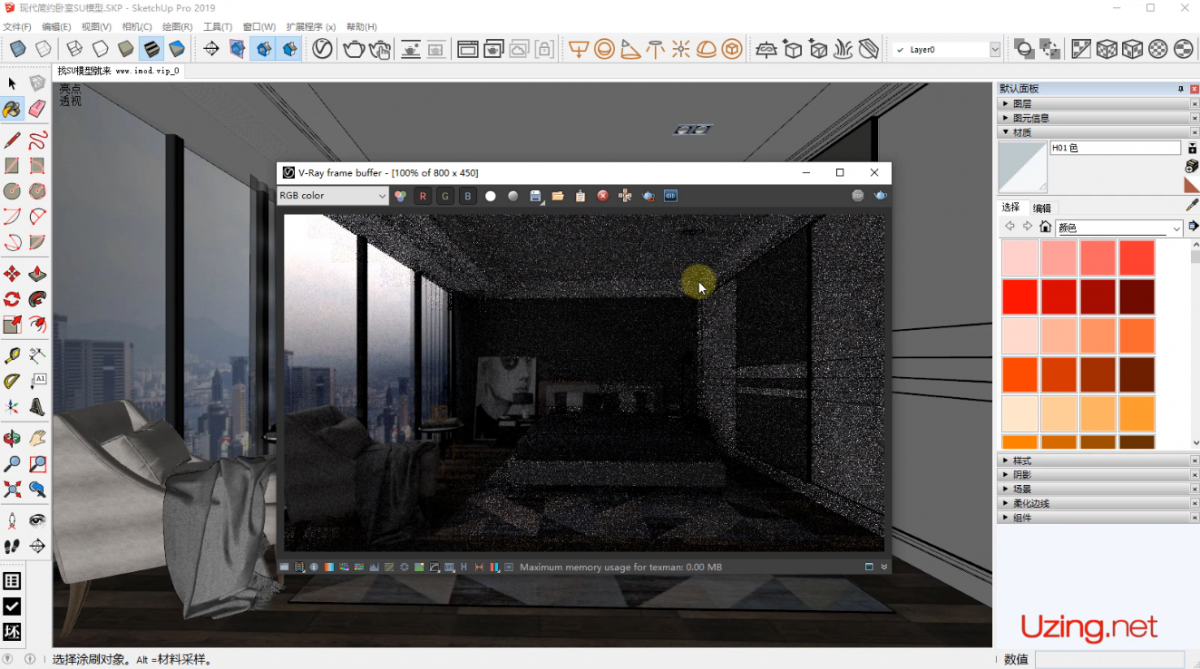
Task: Click the frame buffer render teapot icon
Action: [880, 196]
